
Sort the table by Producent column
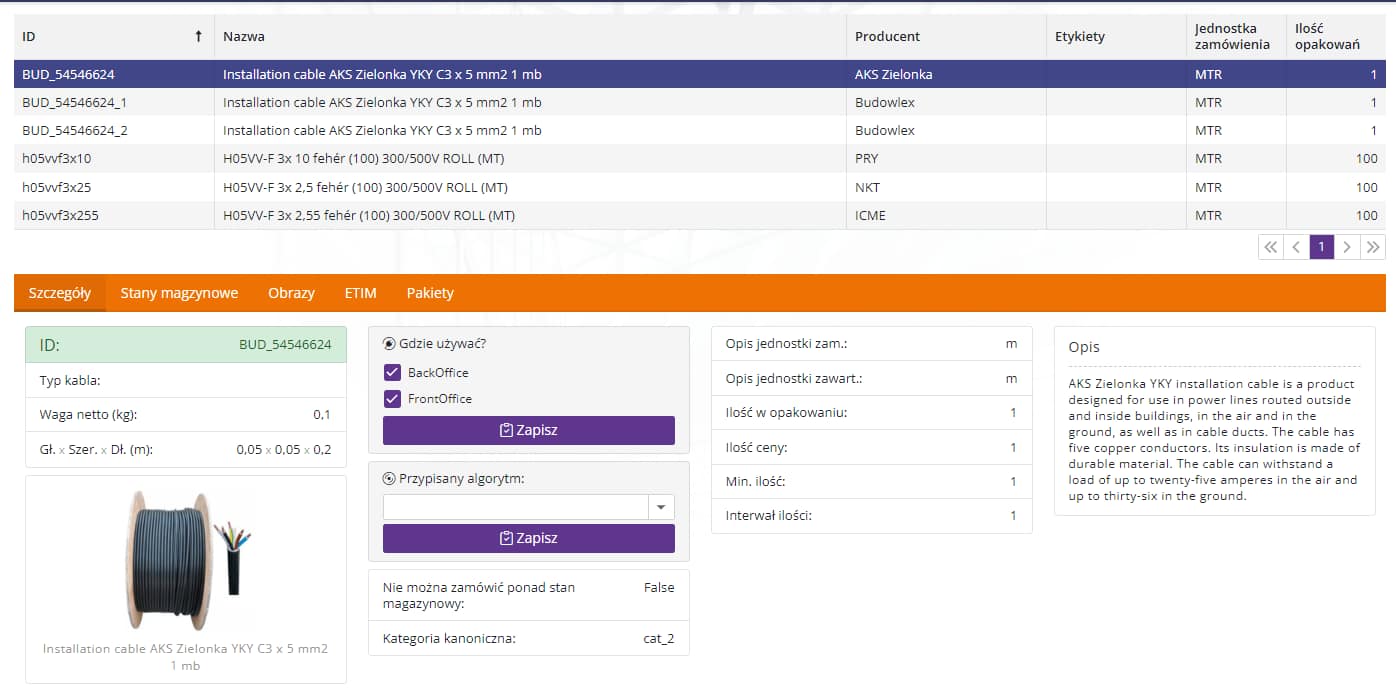887,37
